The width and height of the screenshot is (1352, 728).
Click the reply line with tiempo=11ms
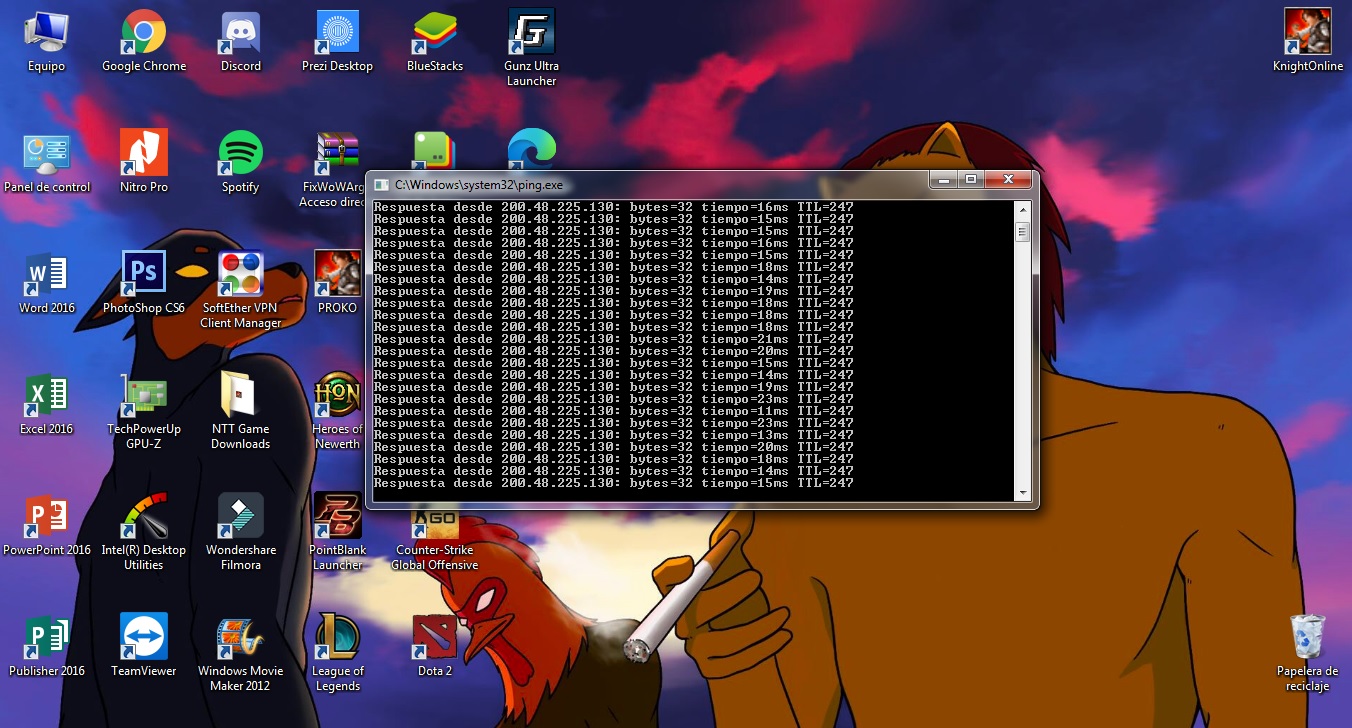click(x=614, y=411)
